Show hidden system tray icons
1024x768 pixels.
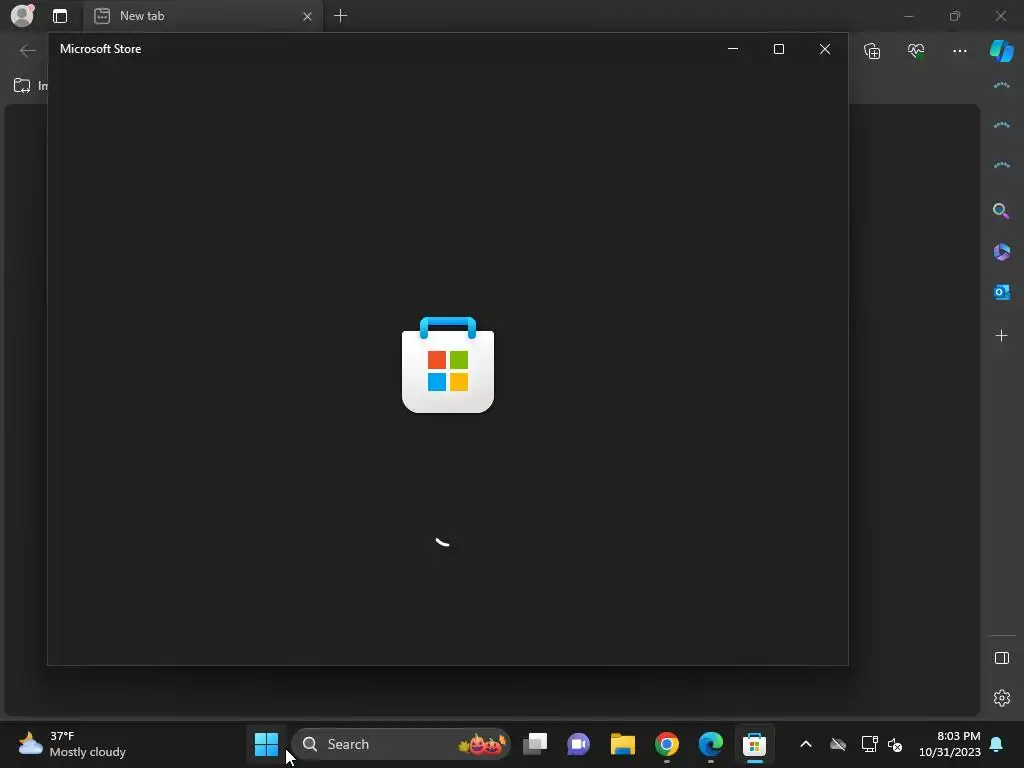tap(806, 744)
